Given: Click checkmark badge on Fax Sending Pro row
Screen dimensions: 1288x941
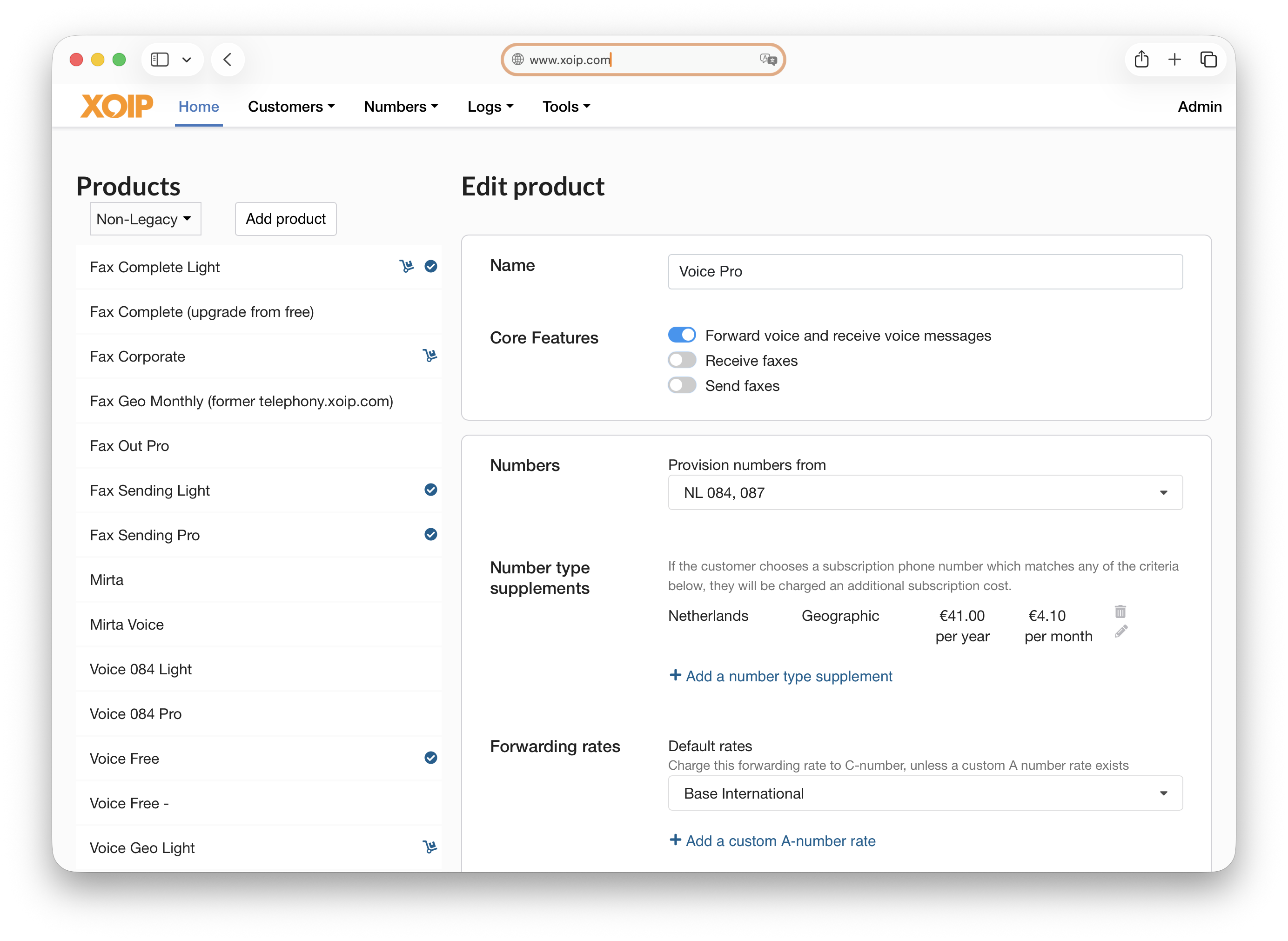Looking at the screenshot, I should point(431,534).
